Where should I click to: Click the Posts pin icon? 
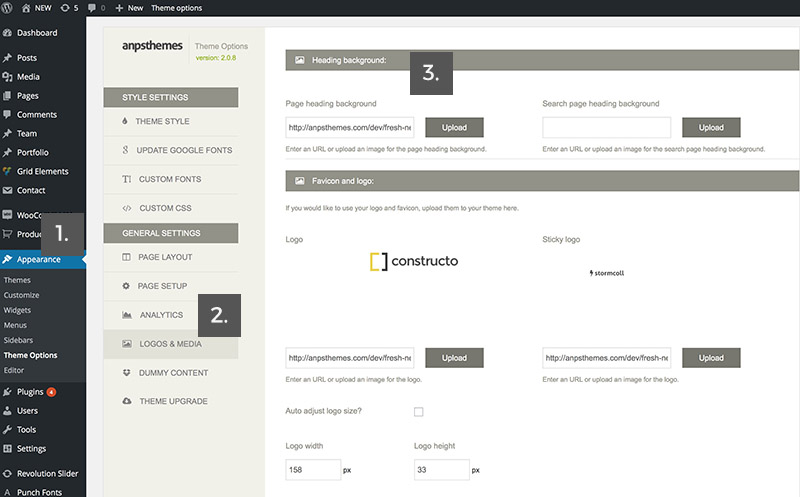pos(7,58)
